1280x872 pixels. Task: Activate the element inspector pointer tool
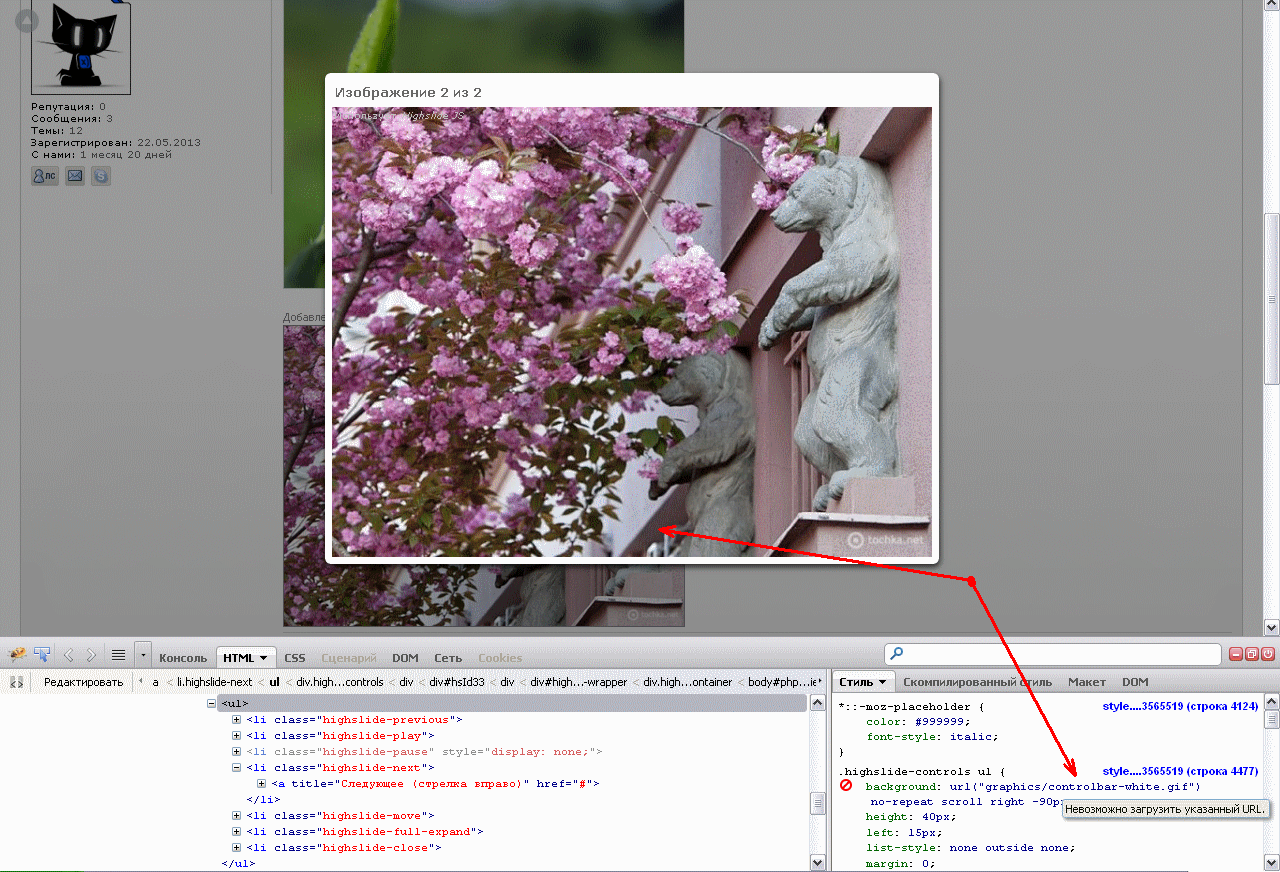[x=42, y=655]
